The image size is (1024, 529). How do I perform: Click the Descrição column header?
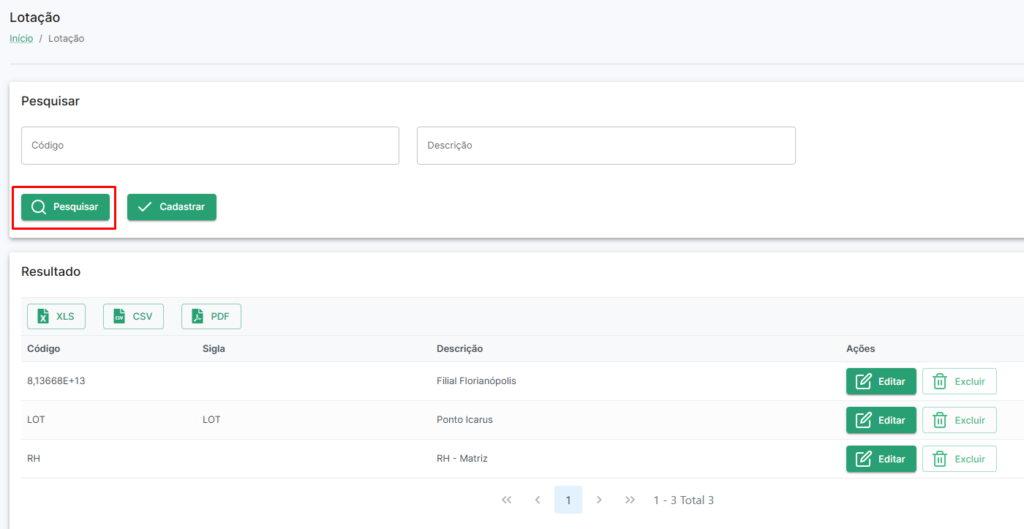point(460,349)
